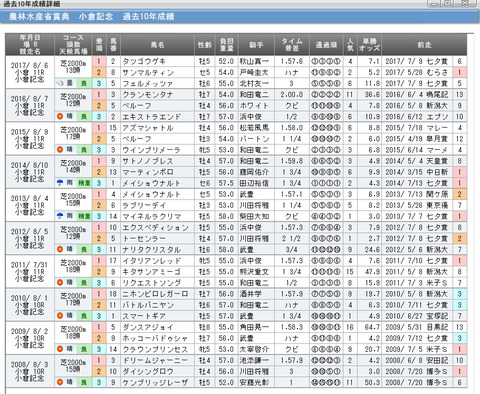480x394 pixels.
Task: Click the sunny weather icon for the 2012 race
Action: [60, 249]
